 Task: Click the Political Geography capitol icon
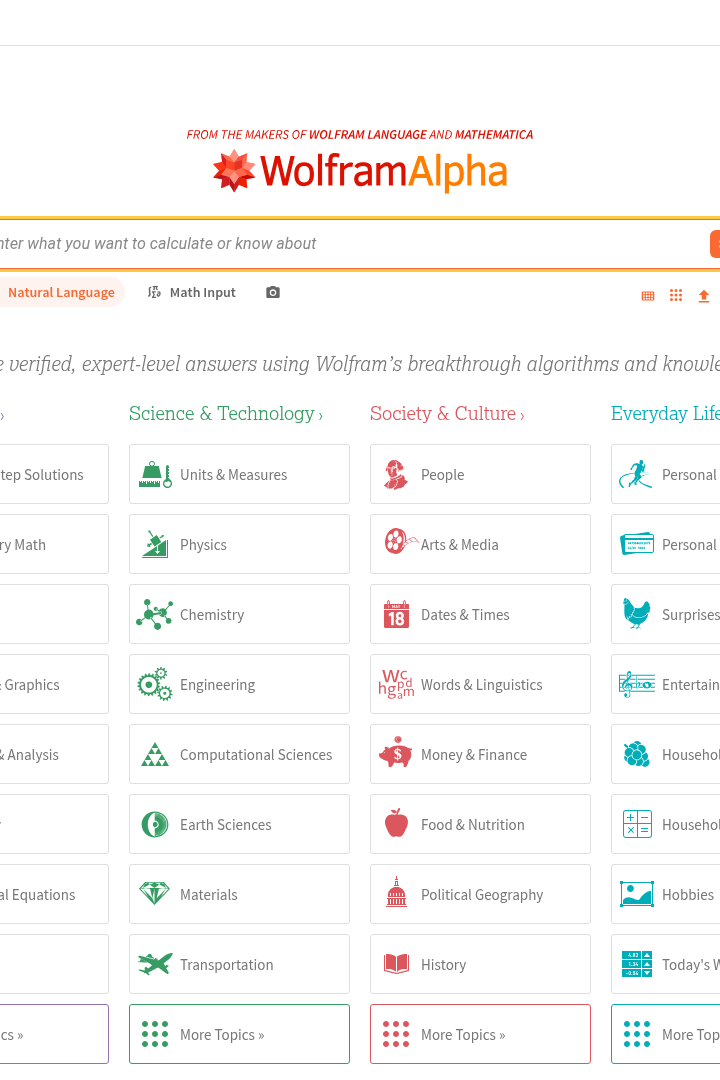396,892
